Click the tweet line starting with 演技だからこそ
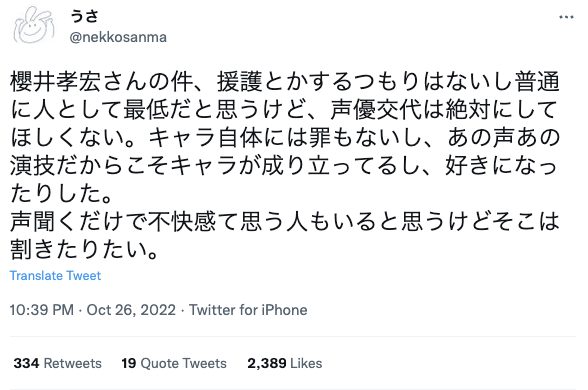588x390 pixels. tap(284, 165)
